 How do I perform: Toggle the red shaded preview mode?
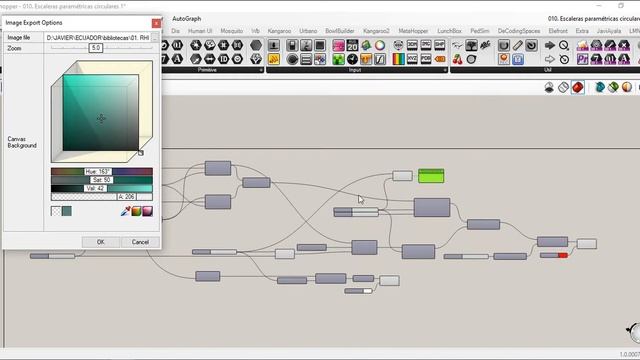[x=578, y=87]
